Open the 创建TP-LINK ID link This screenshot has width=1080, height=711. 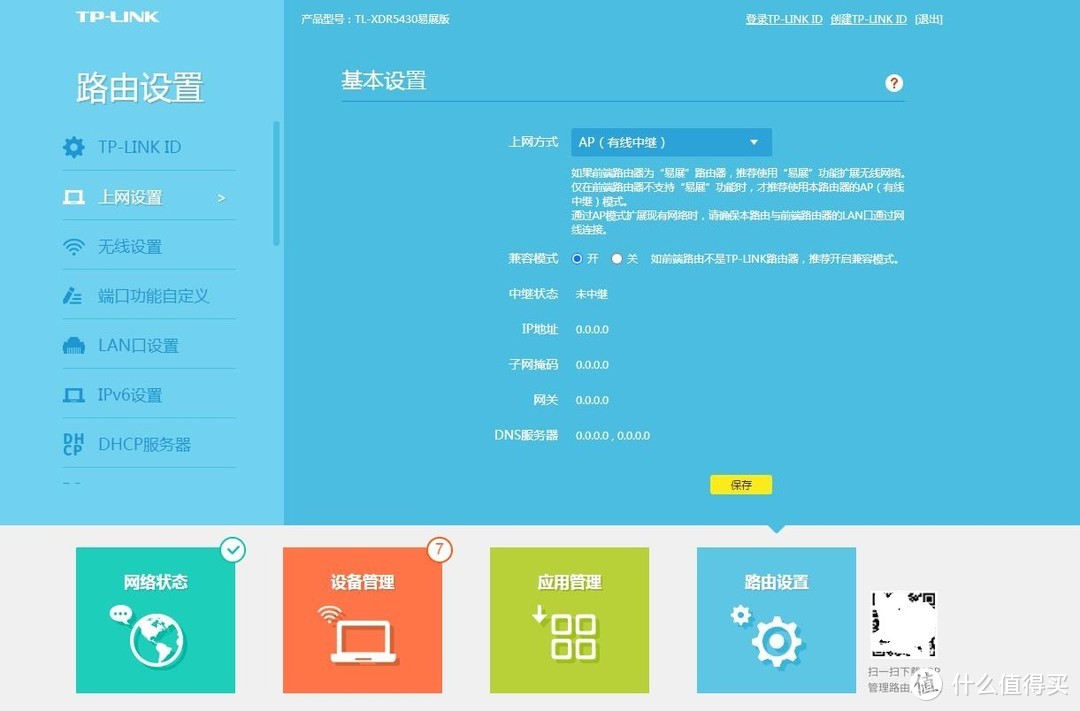tap(870, 18)
